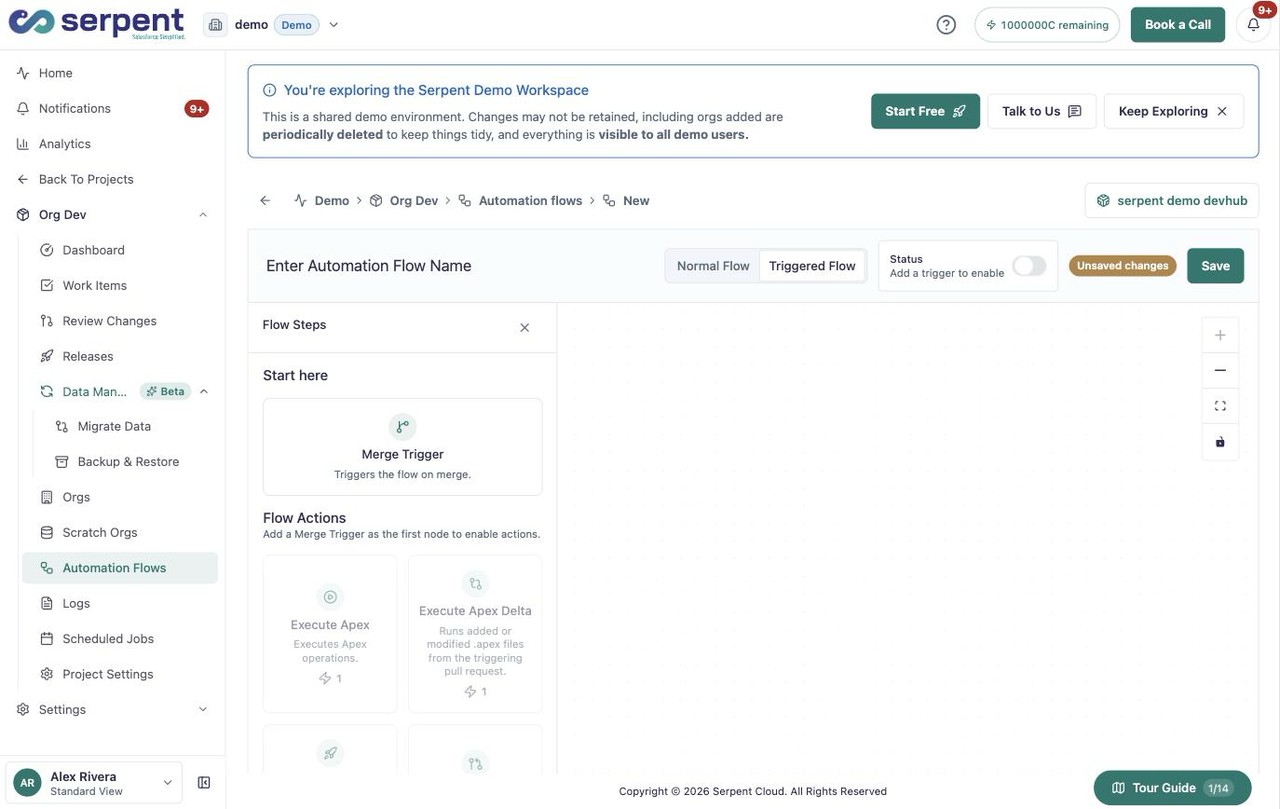Click the Demo breadcrumb link
Image resolution: width=1280 pixels, height=809 pixels.
click(332, 201)
